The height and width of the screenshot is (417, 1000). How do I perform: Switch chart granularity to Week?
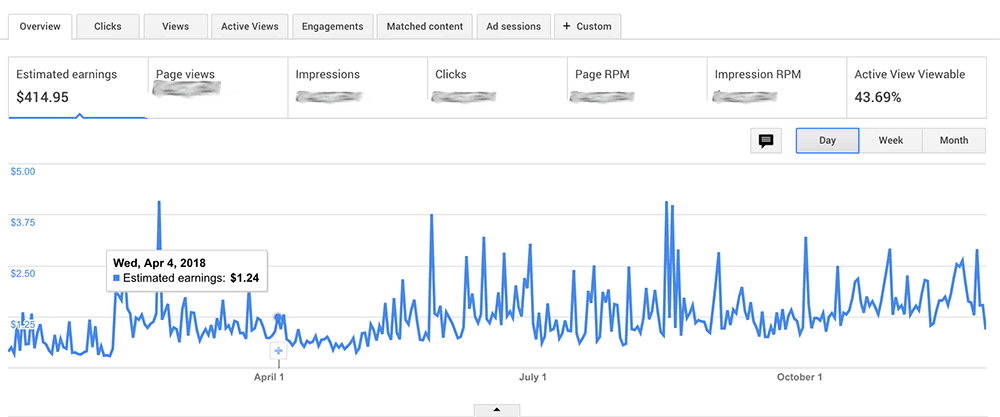click(891, 141)
